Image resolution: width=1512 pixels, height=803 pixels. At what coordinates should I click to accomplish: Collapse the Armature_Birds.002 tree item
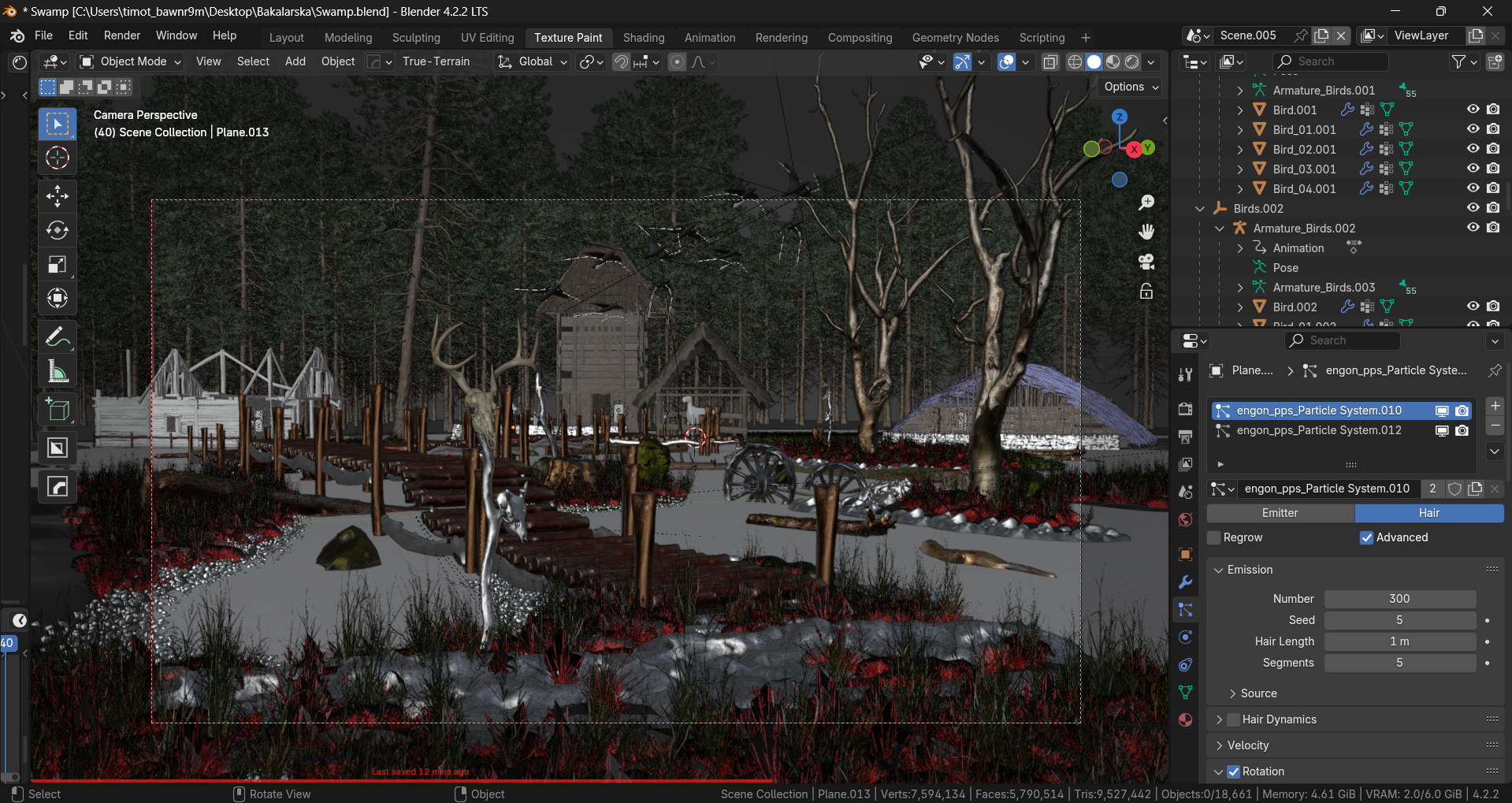(1220, 228)
